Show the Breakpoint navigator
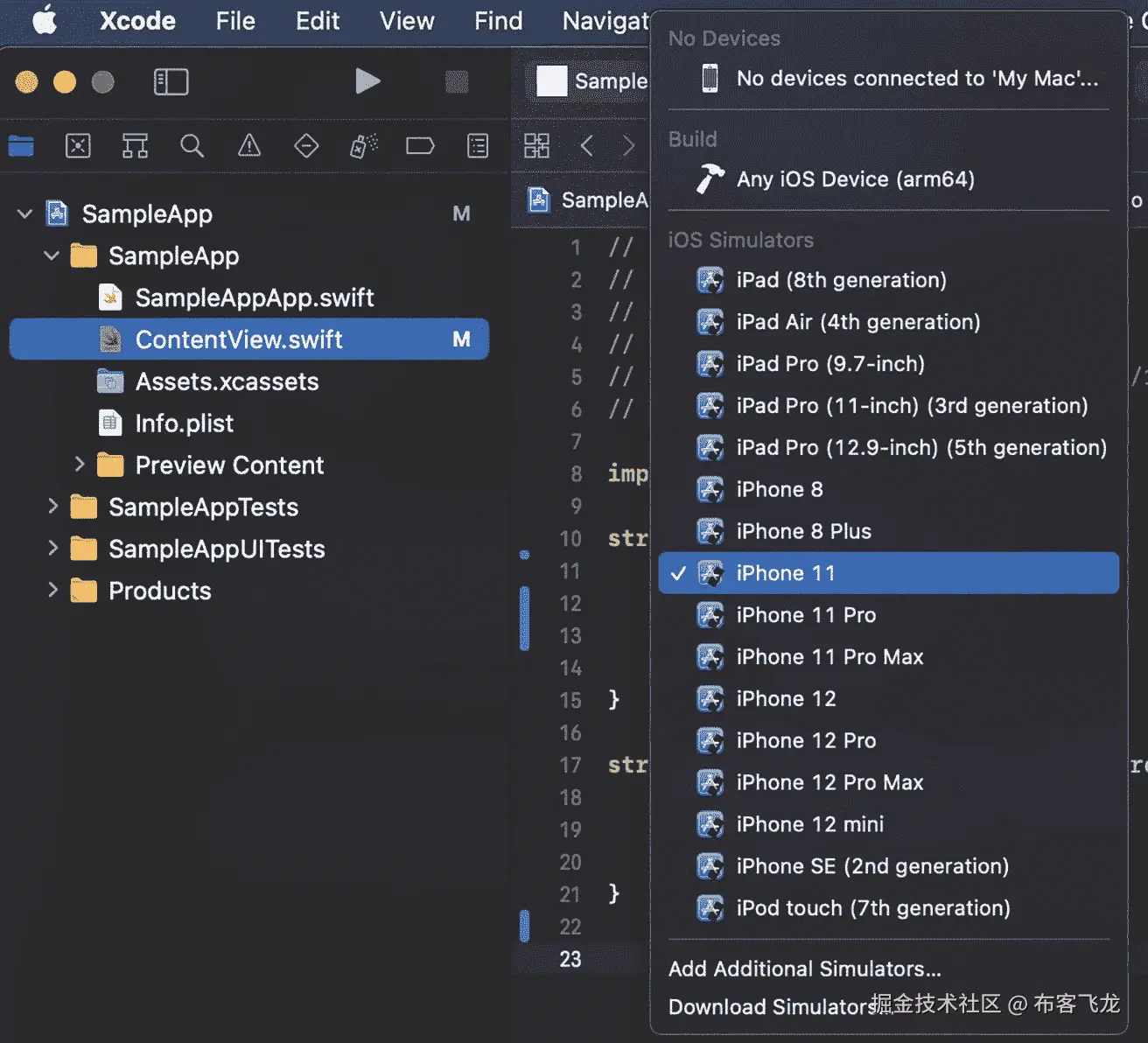The height and width of the screenshot is (1043, 1148). 420,145
